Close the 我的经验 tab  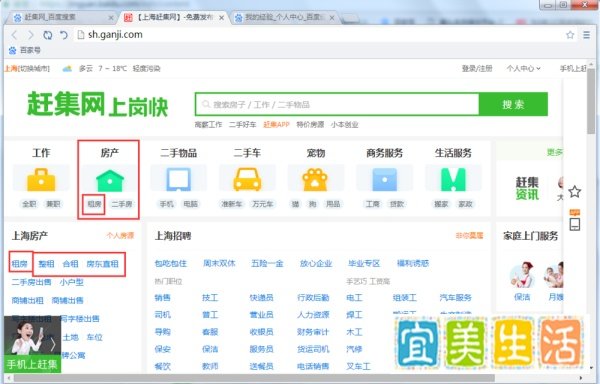point(332,18)
